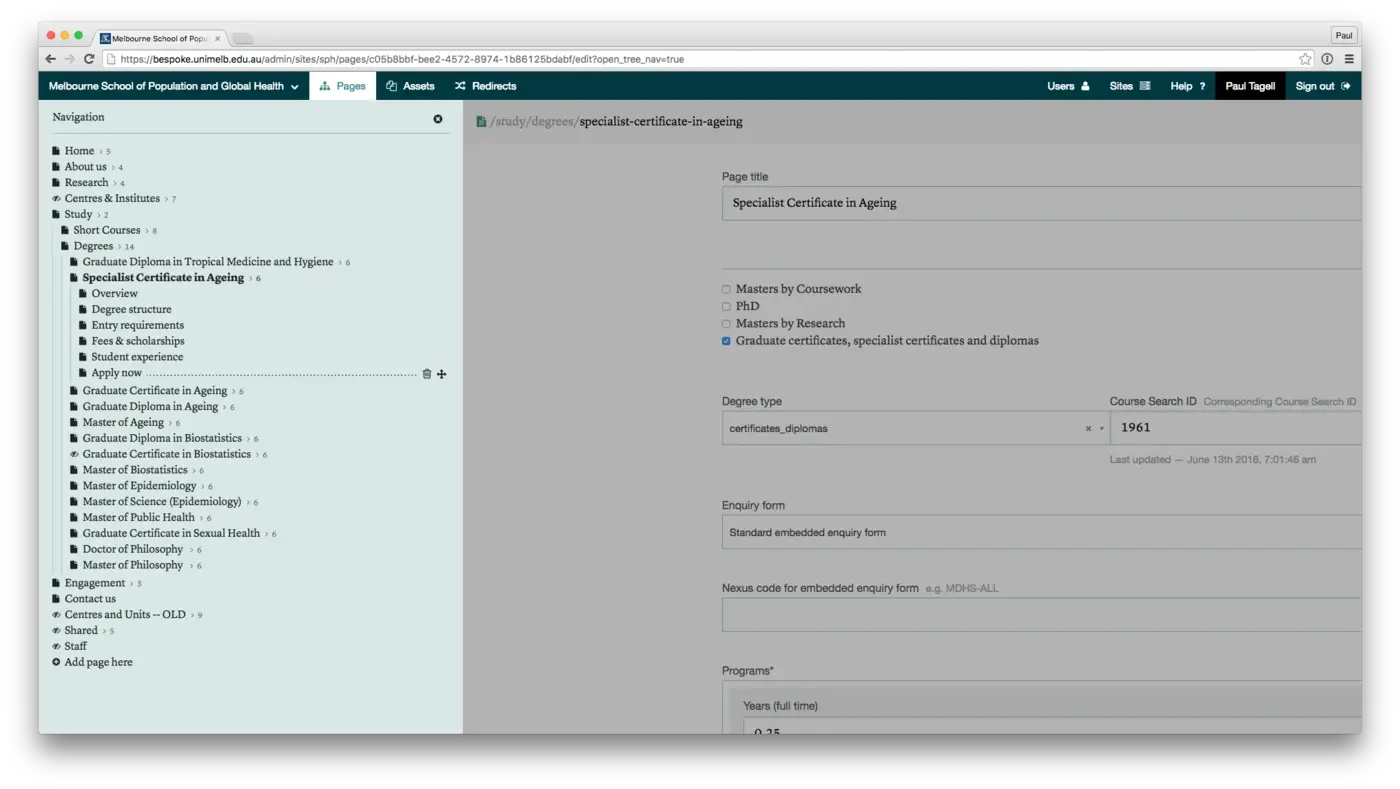Click Add page here link

pyautogui.click(x=98, y=662)
